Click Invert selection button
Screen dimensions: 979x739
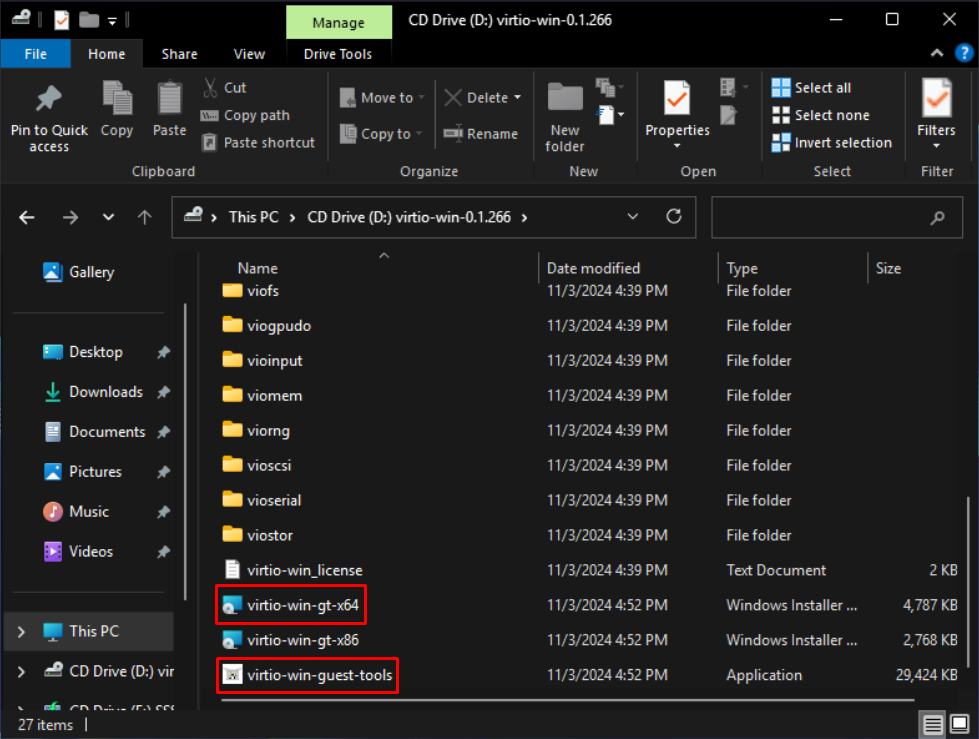click(x=832, y=143)
